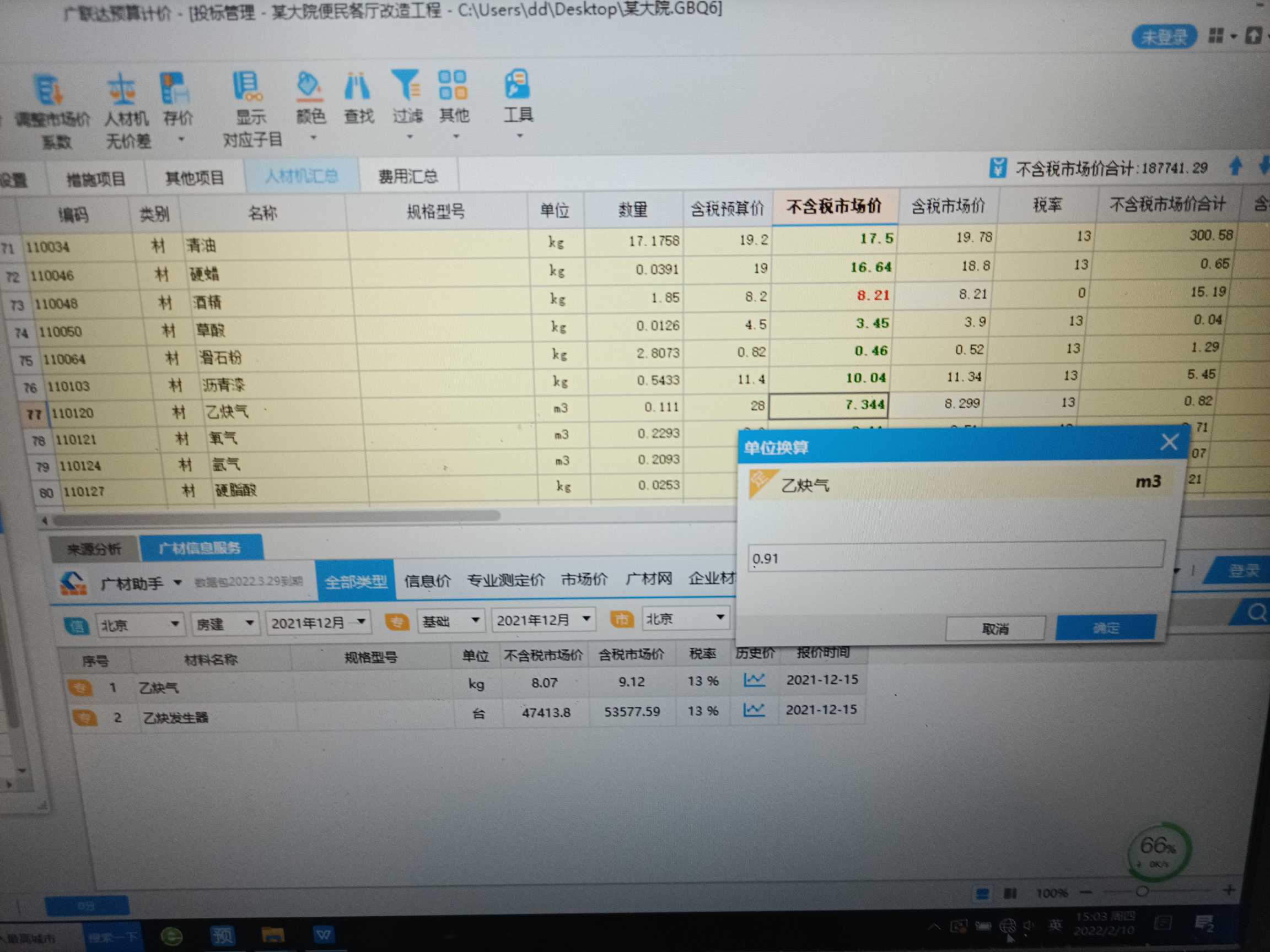Open the 其他 grid icon
Viewport: 1270px width, 952px height.
click(x=453, y=85)
